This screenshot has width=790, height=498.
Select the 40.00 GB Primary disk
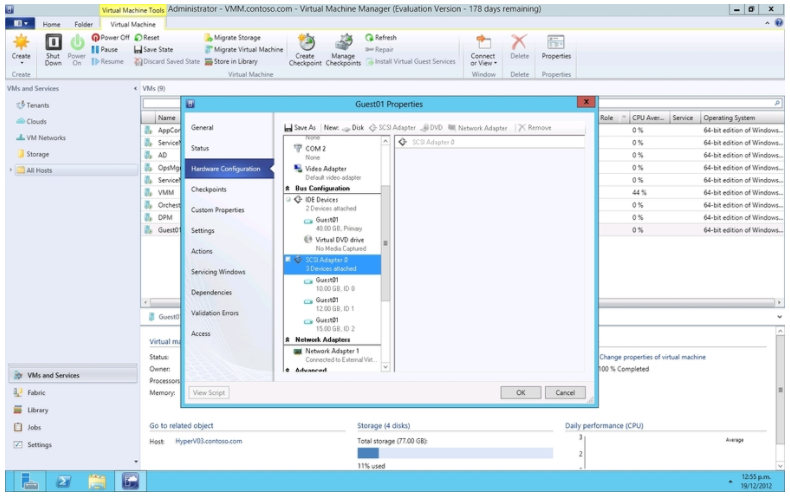[333, 224]
